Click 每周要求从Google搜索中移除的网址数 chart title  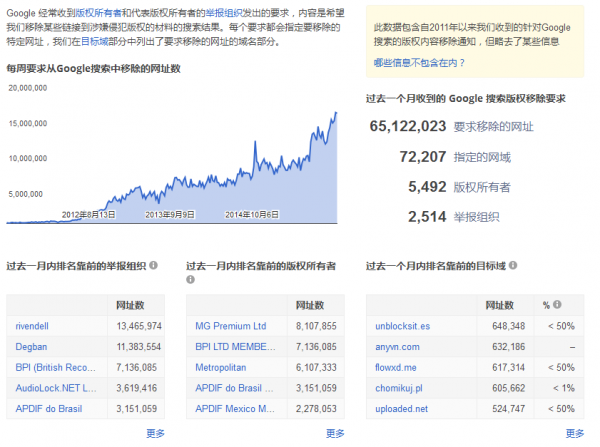(x=93, y=69)
